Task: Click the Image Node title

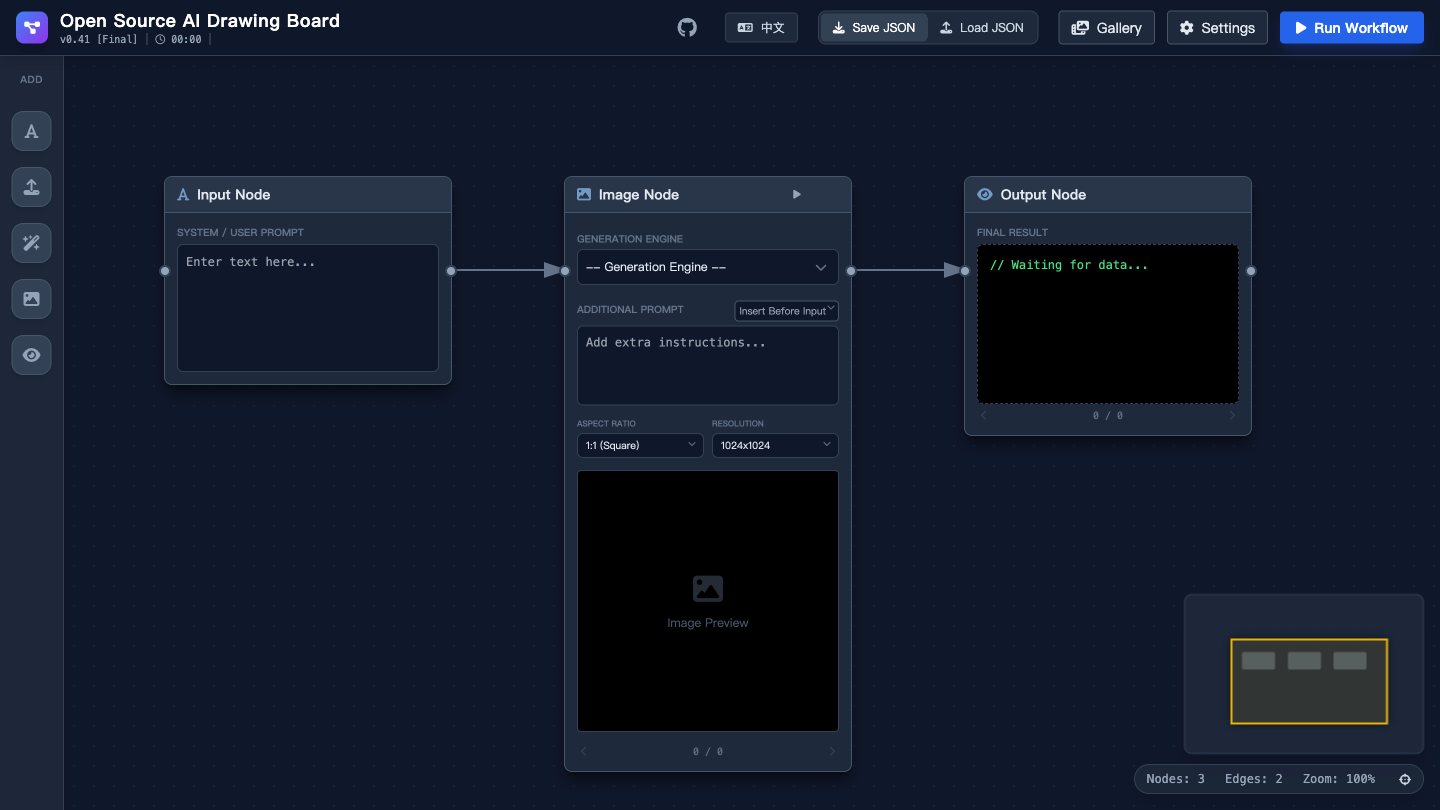Action: [639, 195]
